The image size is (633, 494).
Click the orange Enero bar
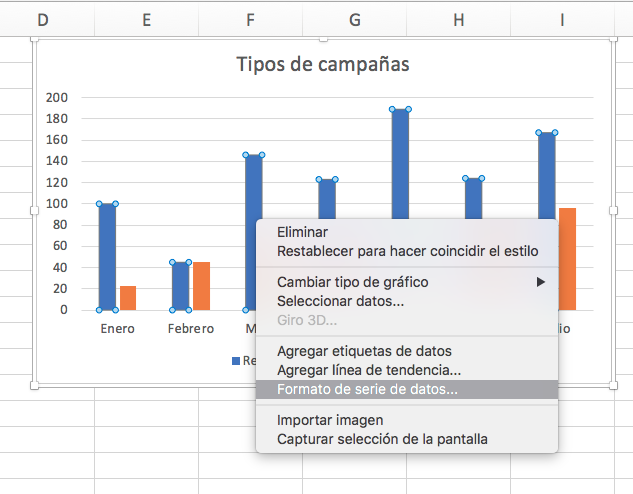click(128, 298)
